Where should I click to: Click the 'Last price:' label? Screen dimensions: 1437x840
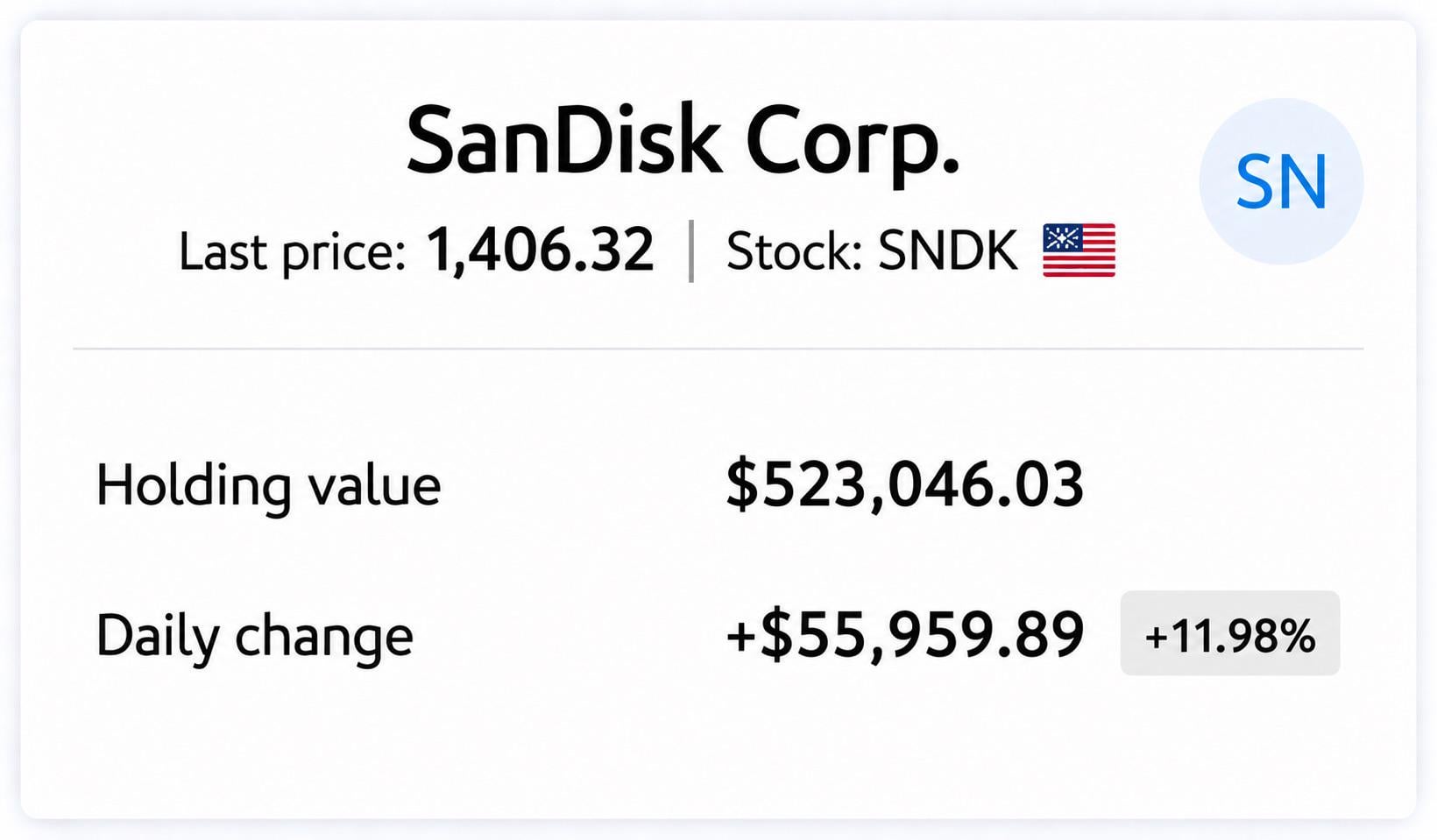293,252
